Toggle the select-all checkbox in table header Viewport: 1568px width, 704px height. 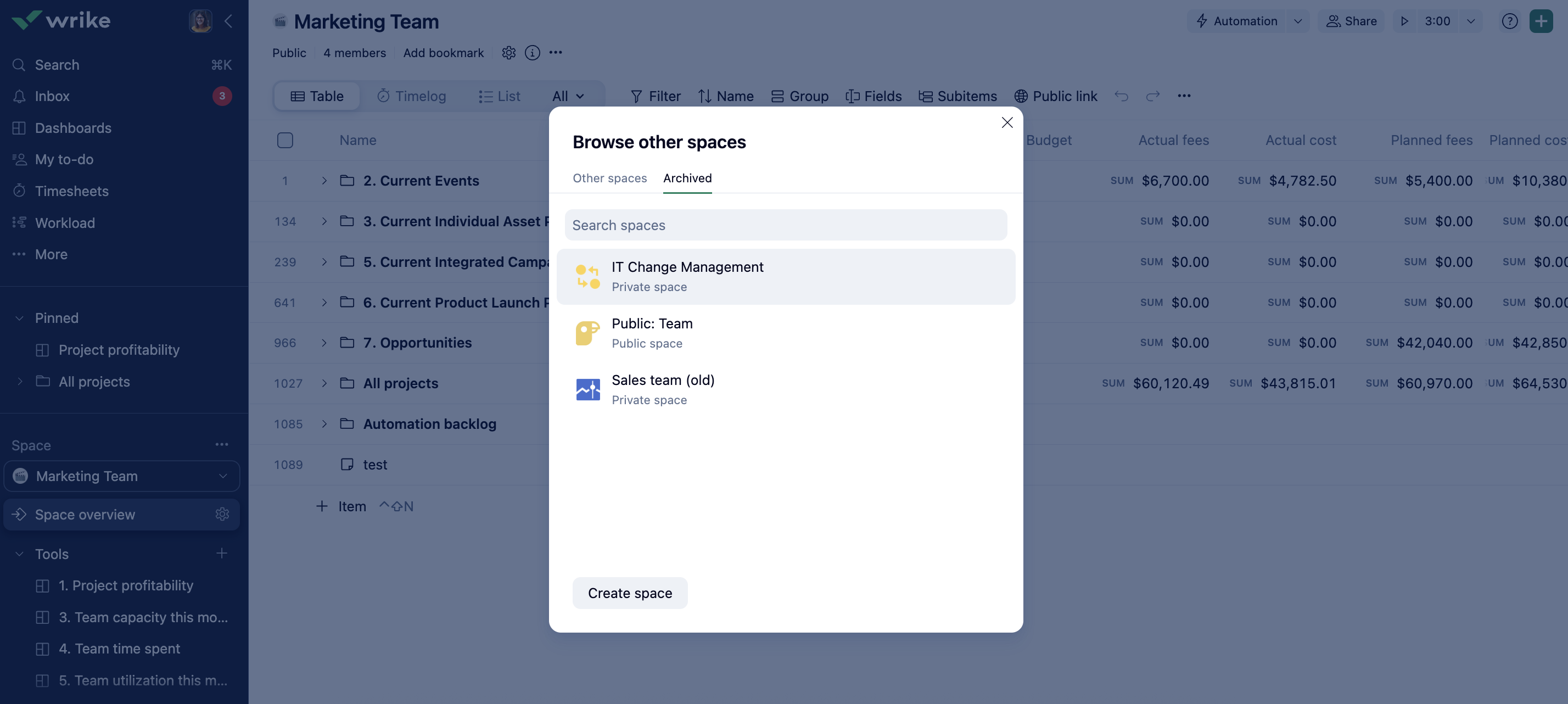click(x=285, y=140)
